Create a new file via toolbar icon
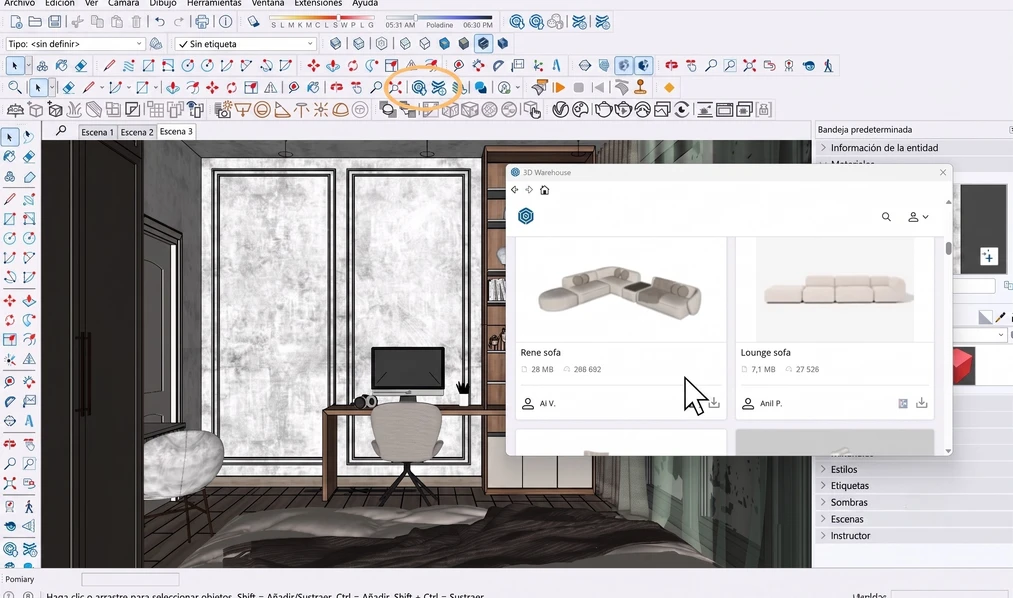The width and height of the screenshot is (1013, 598). [x=16, y=22]
